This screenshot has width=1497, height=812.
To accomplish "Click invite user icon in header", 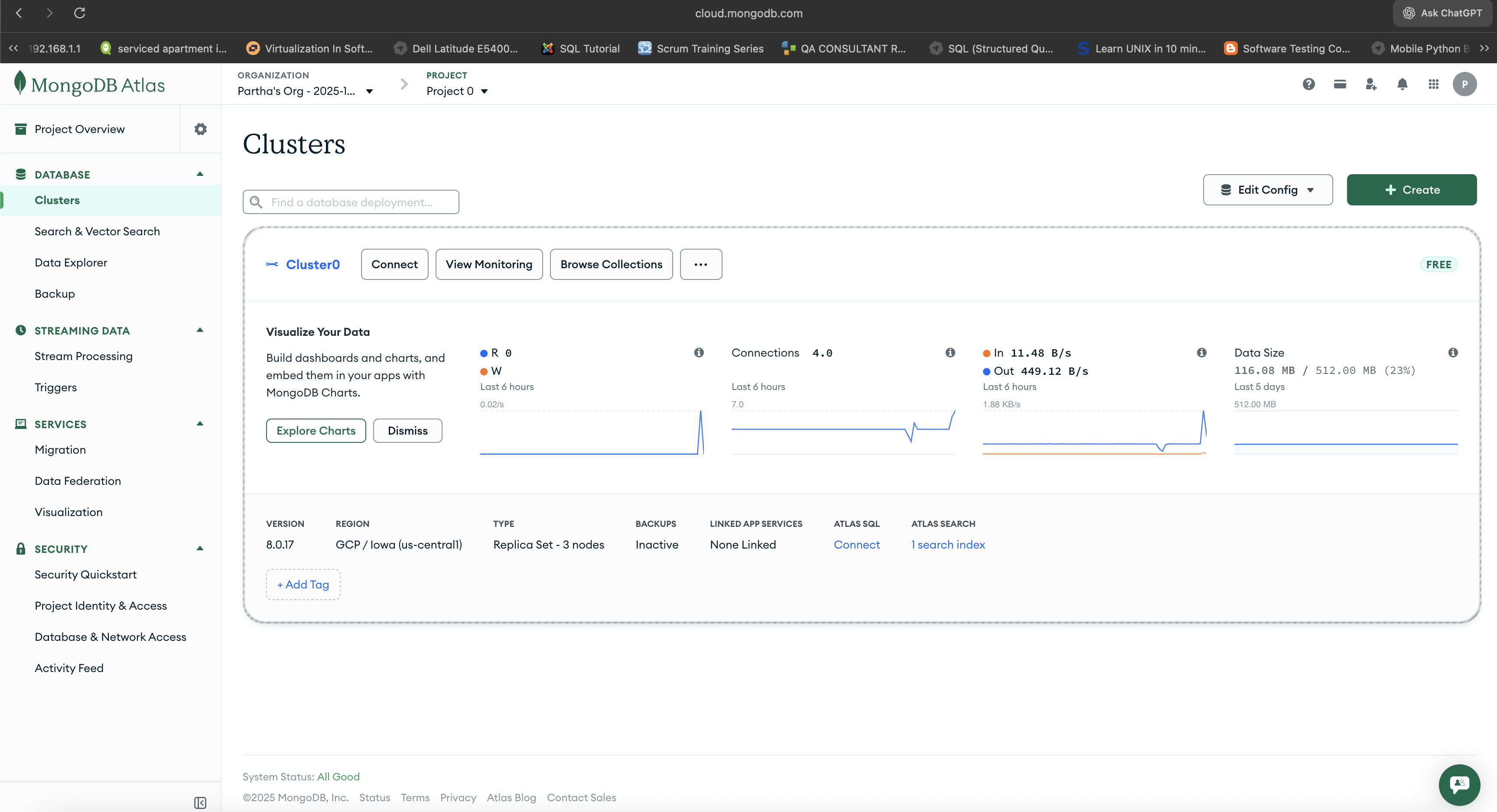I will point(1371,84).
